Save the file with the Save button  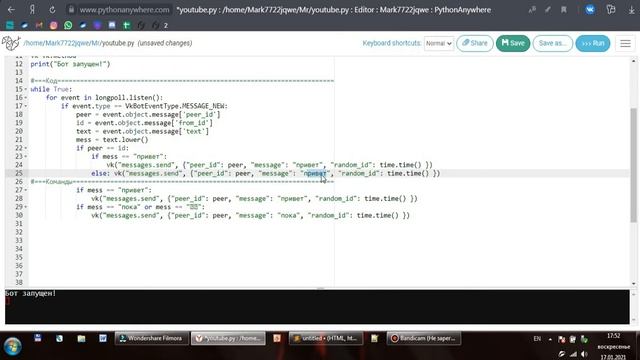[513, 43]
